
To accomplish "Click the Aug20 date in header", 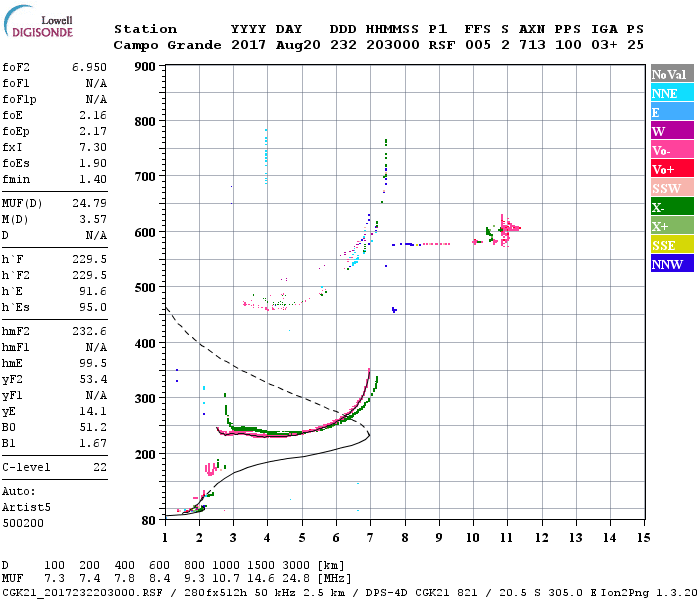I will pyautogui.click(x=298, y=45).
